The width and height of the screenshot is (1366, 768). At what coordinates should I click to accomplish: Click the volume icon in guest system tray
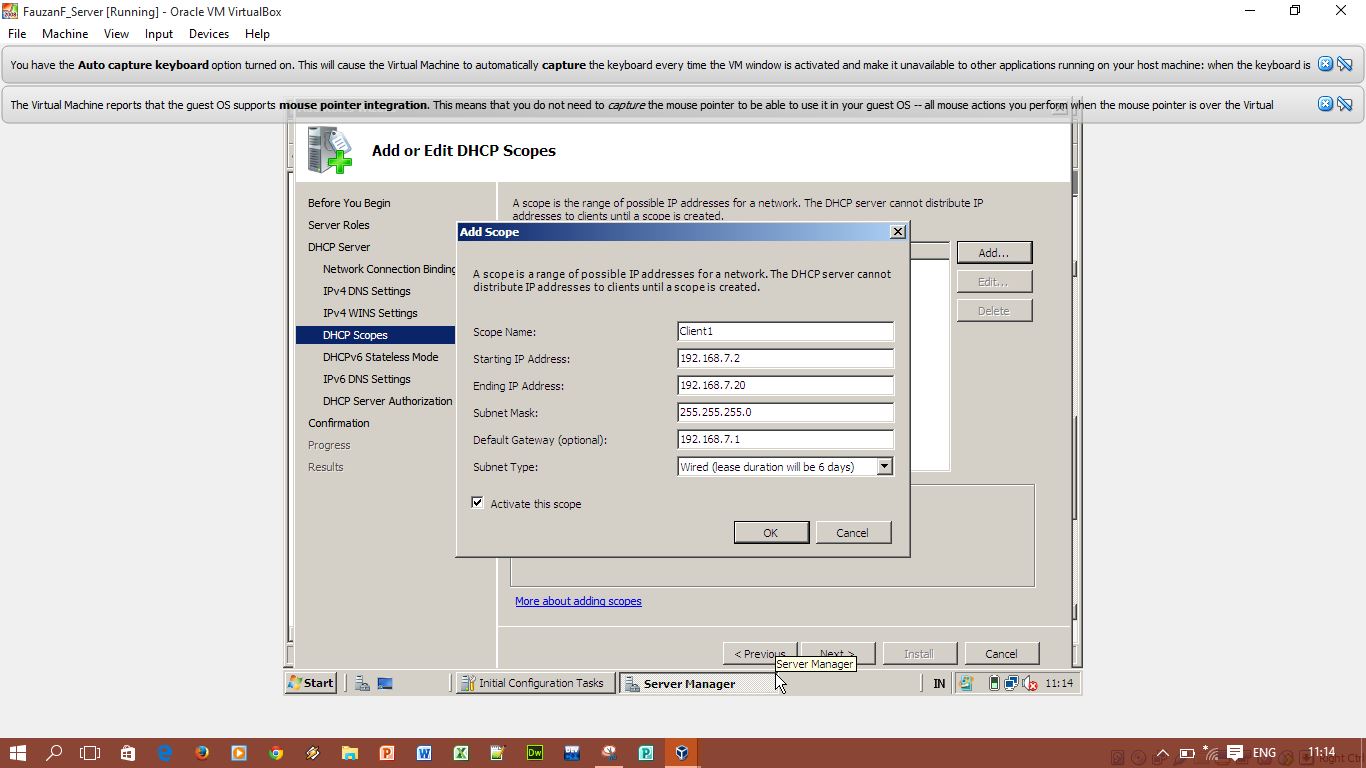click(x=1027, y=683)
